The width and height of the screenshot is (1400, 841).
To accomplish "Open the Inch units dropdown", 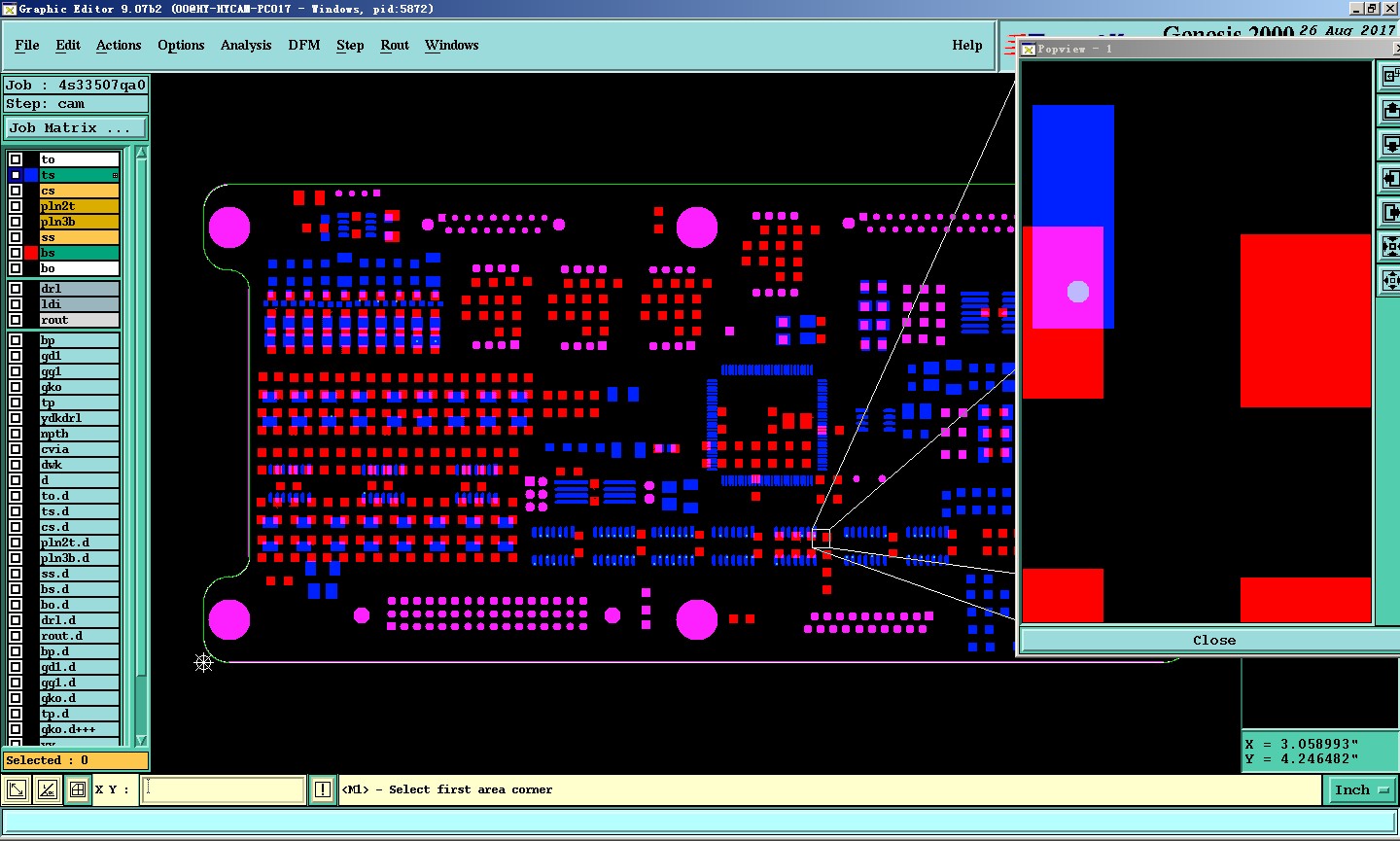I will 1361,790.
